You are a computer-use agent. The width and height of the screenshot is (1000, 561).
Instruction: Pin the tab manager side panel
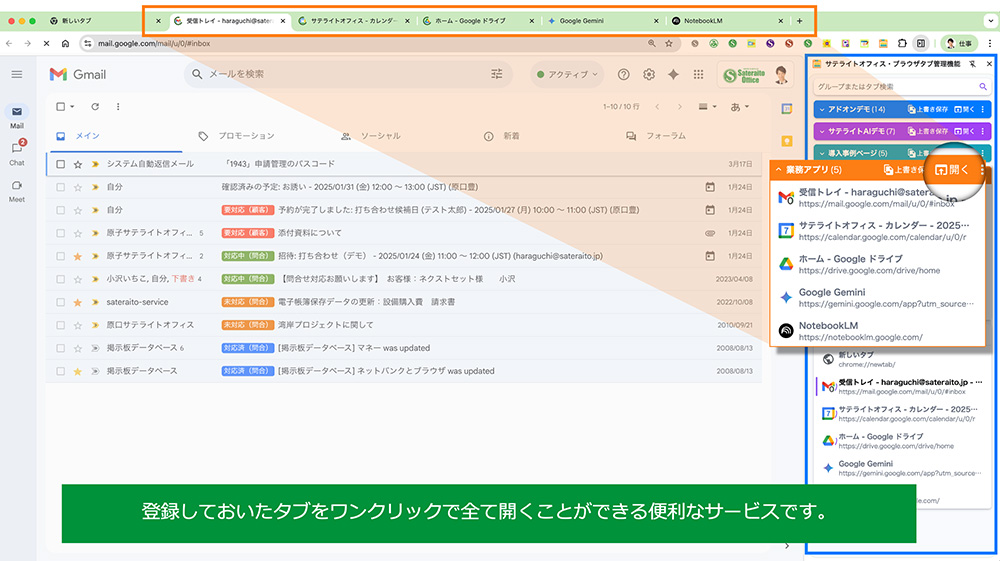tap(973, 64)
